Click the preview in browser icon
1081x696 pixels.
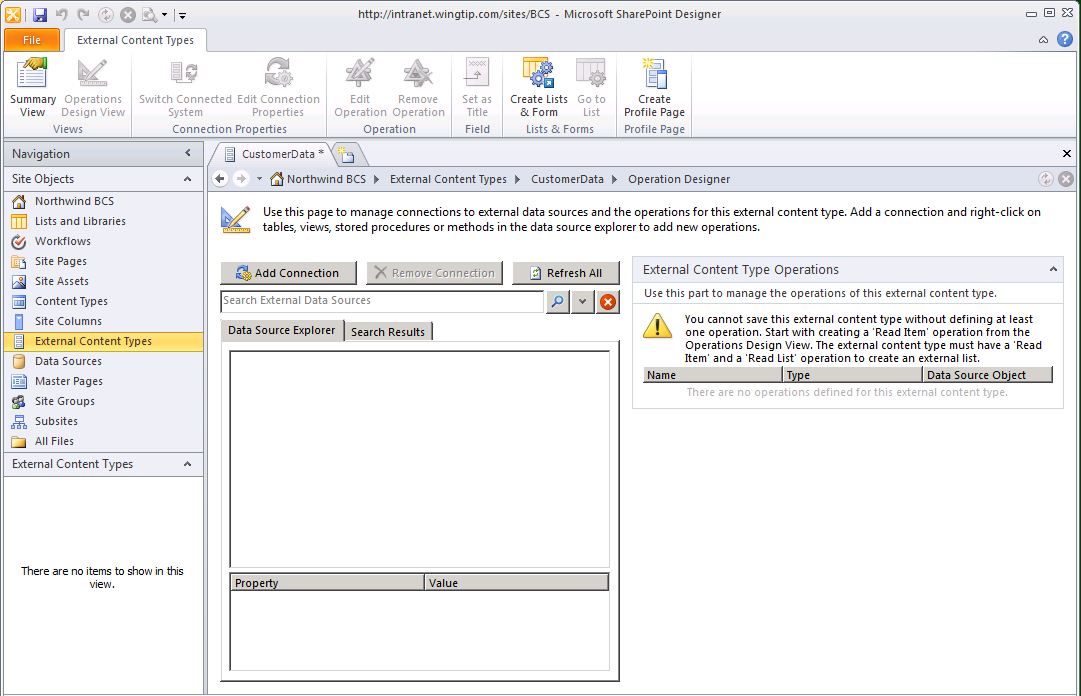(149, 14)
